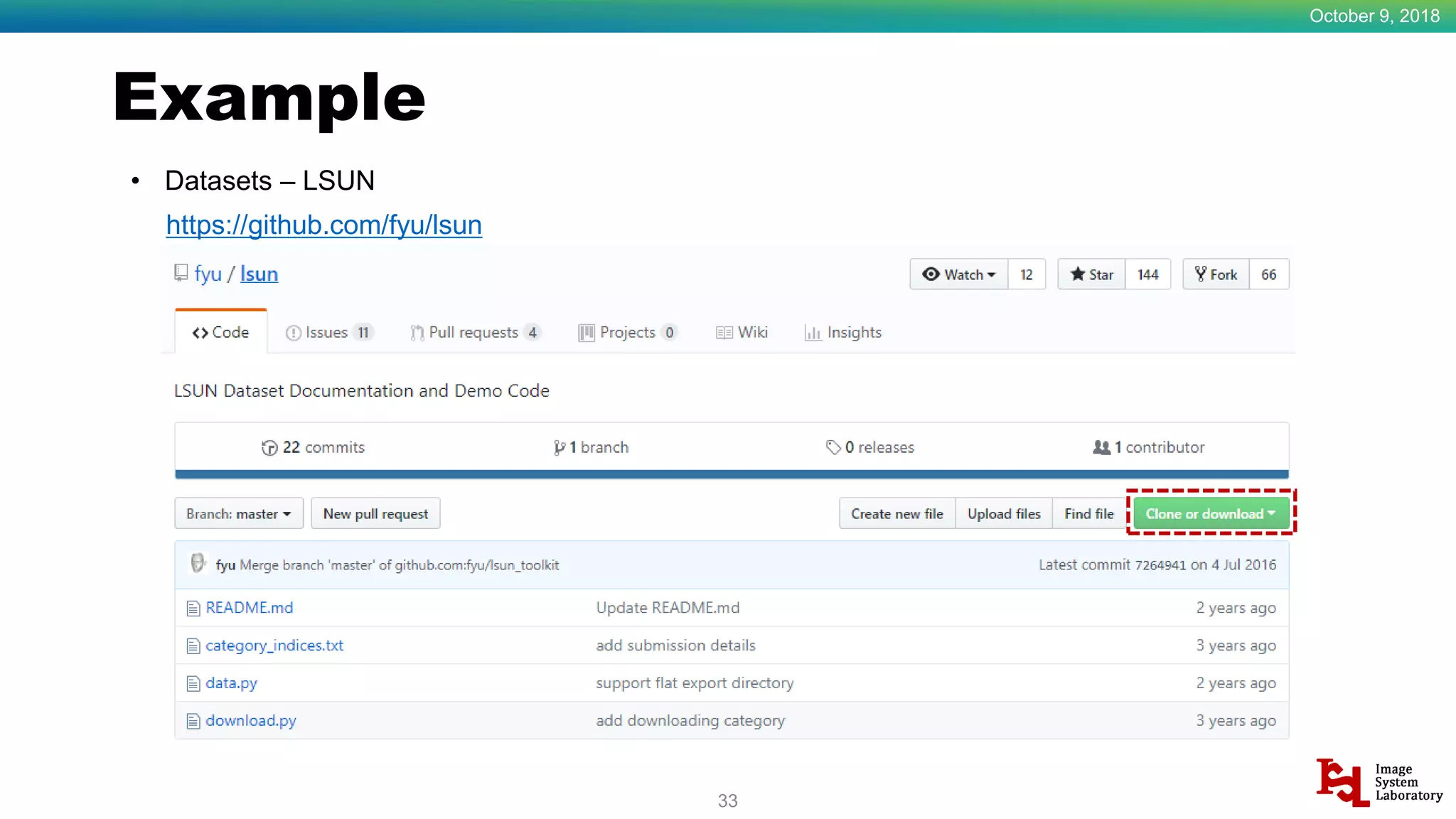Click the Insights bar chart icon
Image resolution: width=1456 pixels, height=819 pixels.
pyautogui.click(x=813, y=333)
